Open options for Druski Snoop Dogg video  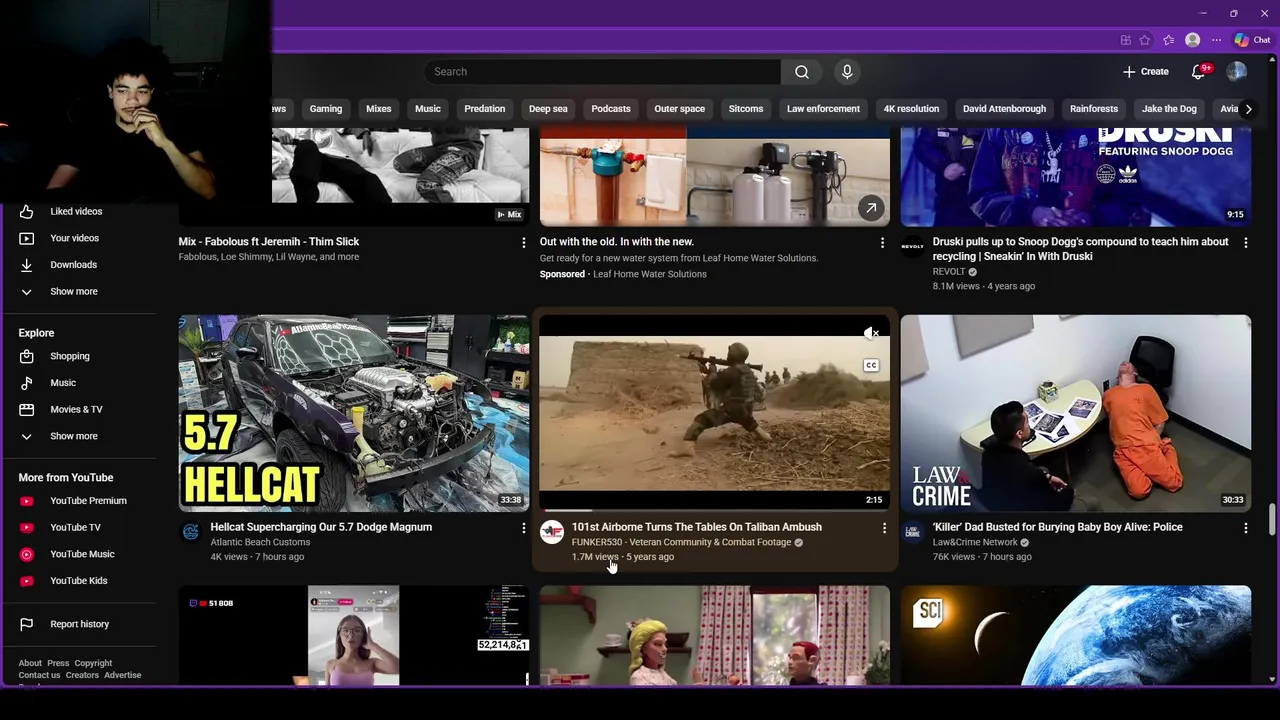click(x=1245, y=243)
